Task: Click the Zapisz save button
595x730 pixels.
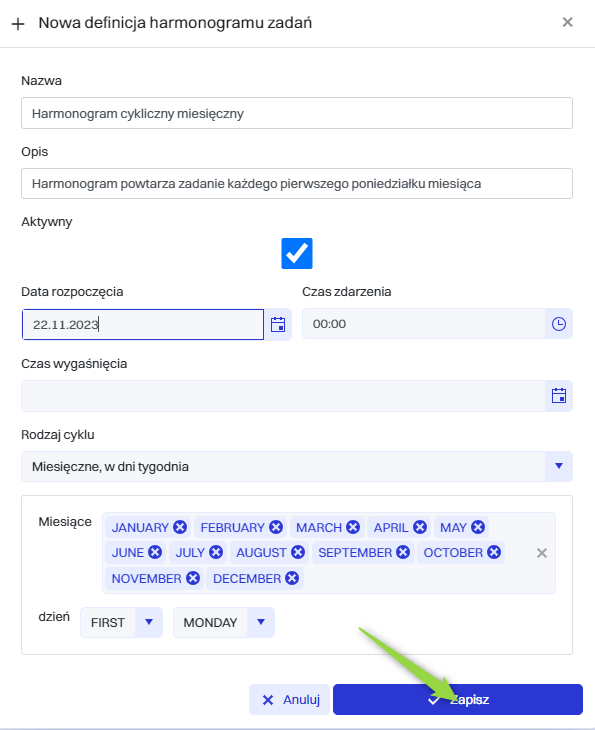Action: pos(458,699)
